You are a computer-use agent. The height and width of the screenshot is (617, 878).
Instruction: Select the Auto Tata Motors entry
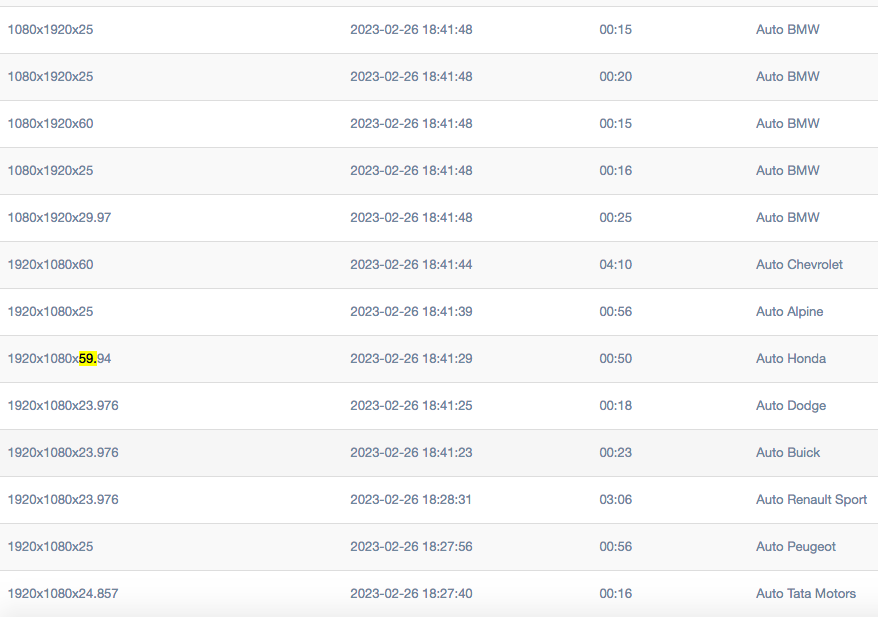pyautogui.click(x=806, y=593)
